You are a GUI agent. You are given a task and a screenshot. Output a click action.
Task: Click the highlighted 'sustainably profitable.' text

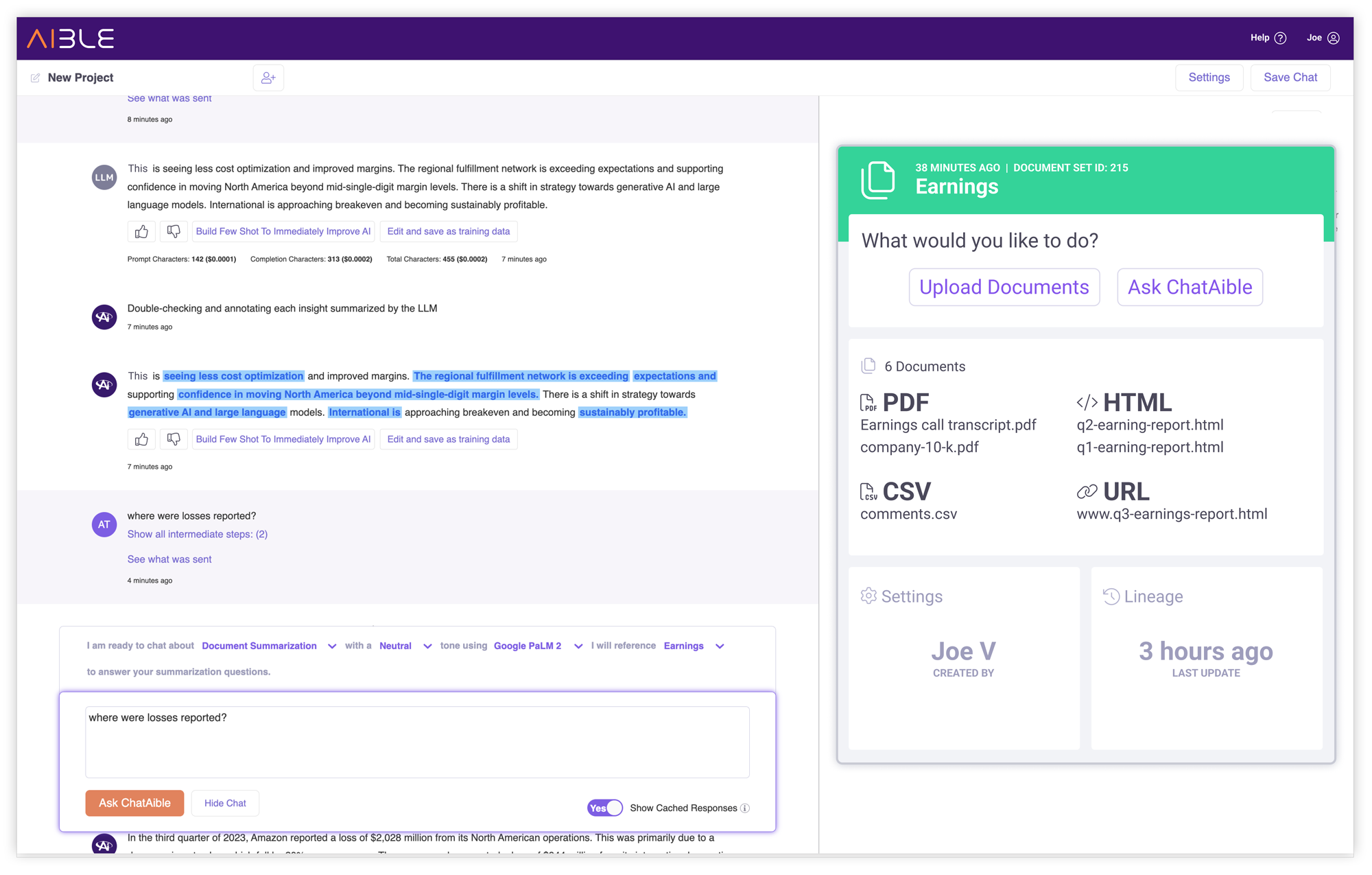632,412
